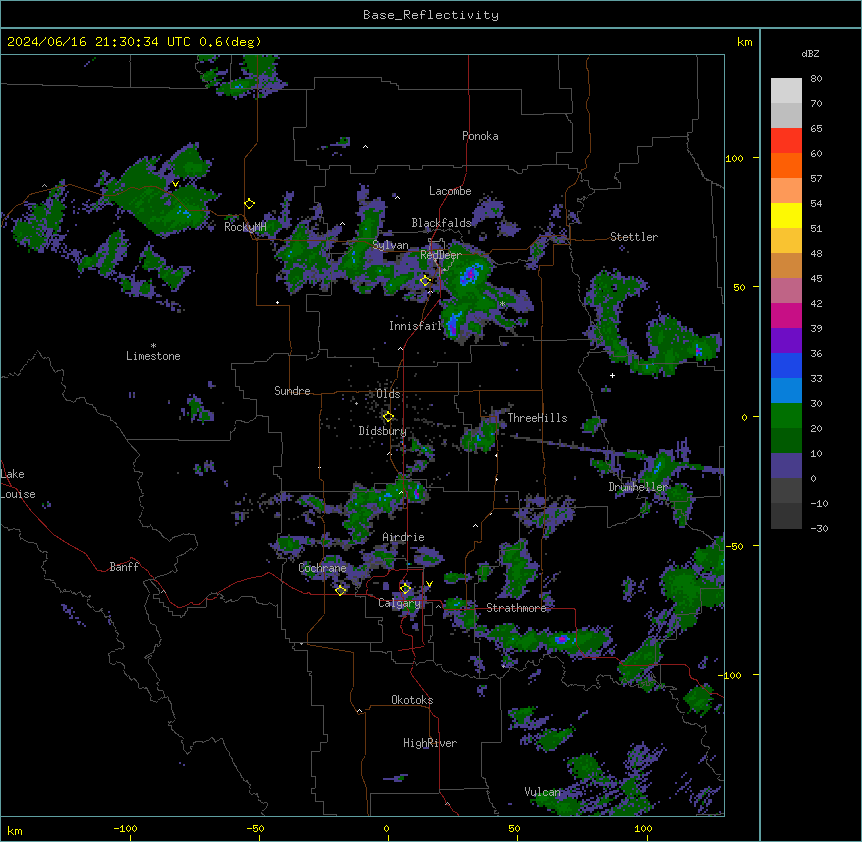Click the Ponoka city label

coord(480,136)
